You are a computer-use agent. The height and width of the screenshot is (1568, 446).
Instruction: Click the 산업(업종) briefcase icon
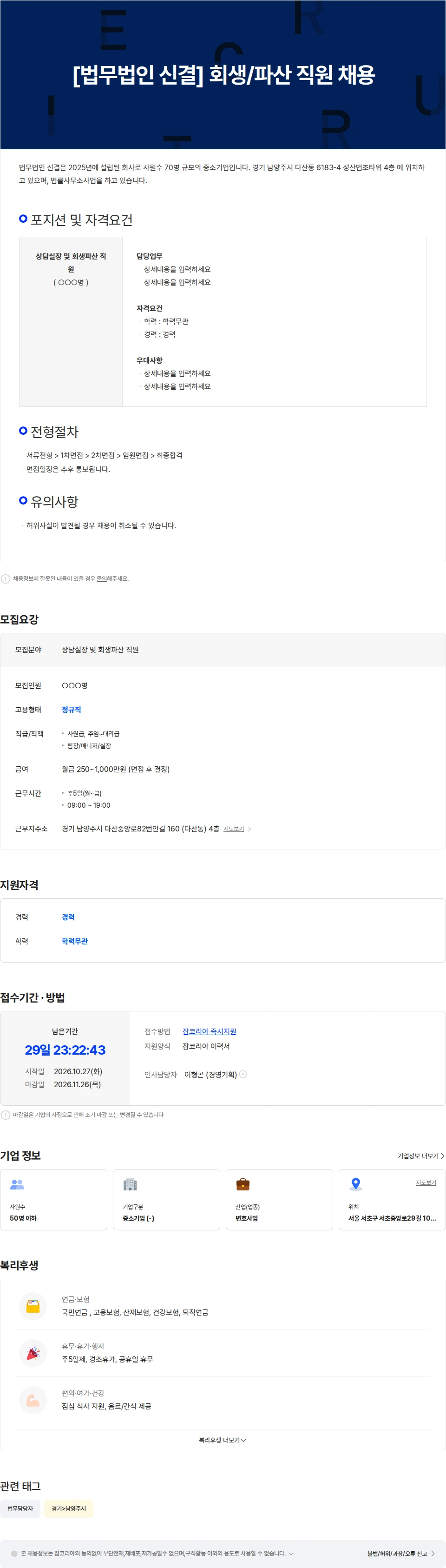pyautogui.click(x=243, y=1184)
